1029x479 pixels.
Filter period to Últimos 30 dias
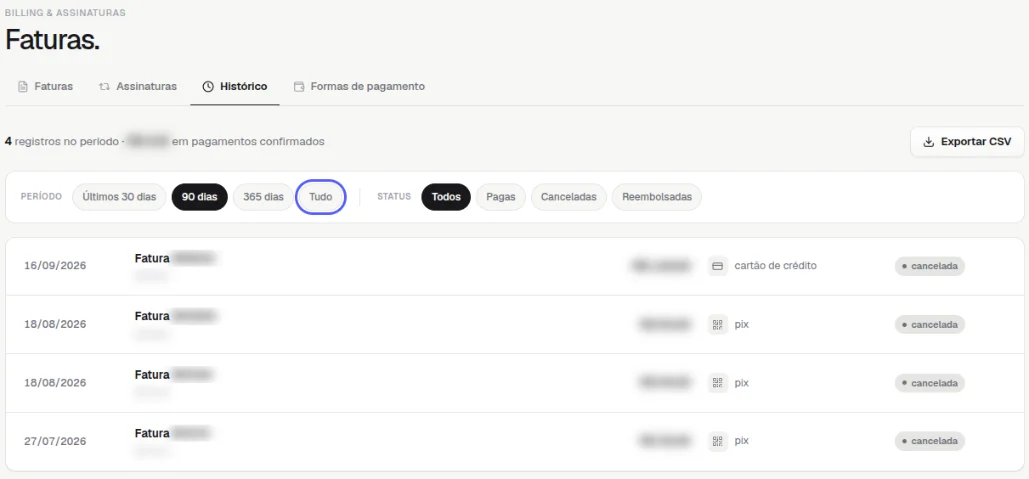[119, 197]
